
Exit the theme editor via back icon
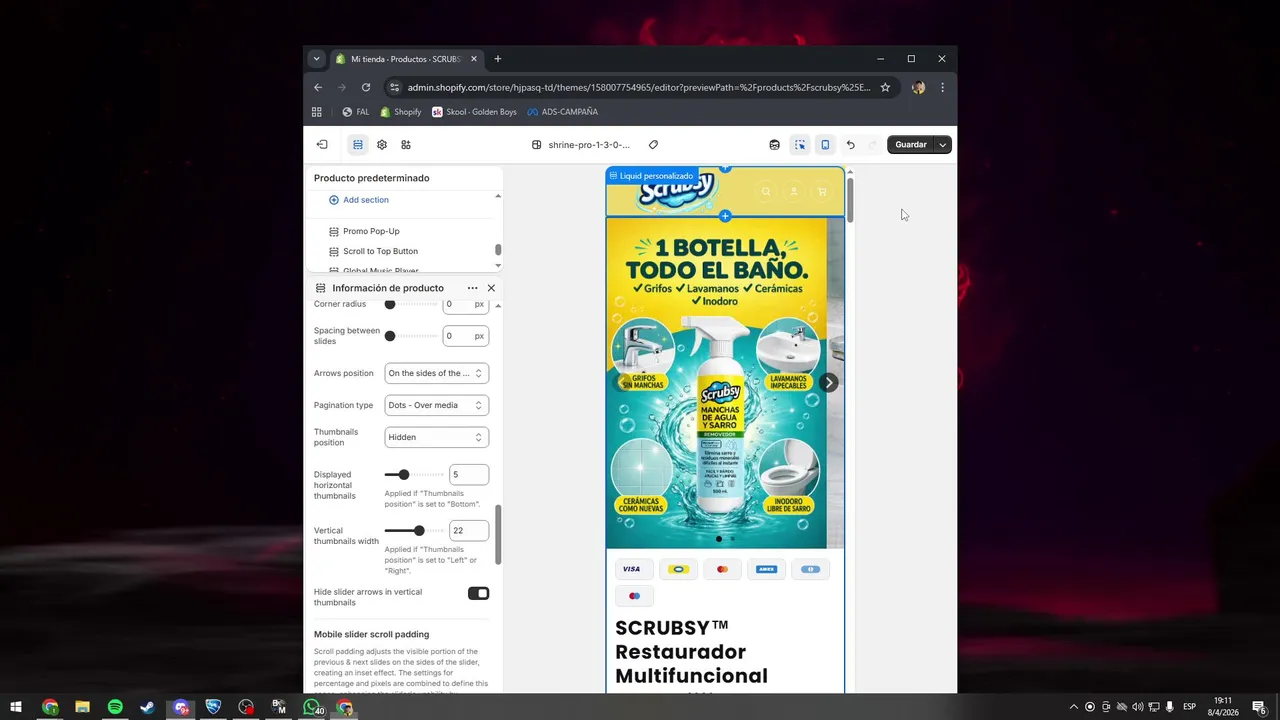pos(322,145)
